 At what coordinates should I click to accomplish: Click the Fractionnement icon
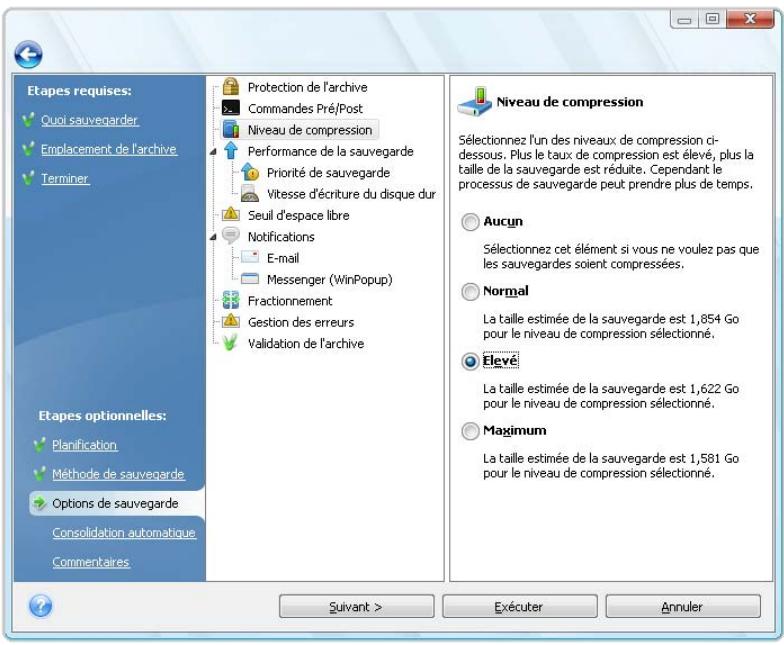click(230, 300)
